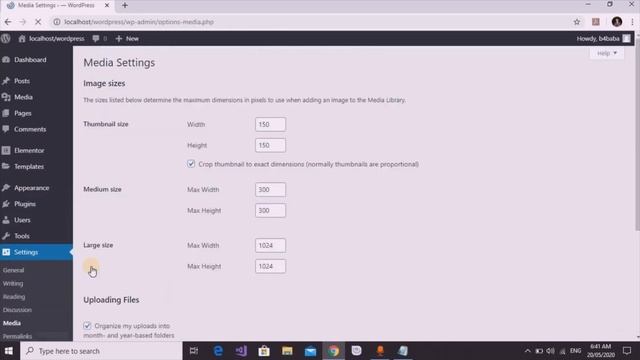Open the Chrome profile avatar
640x360 pixels.
(x=617, y=22)
